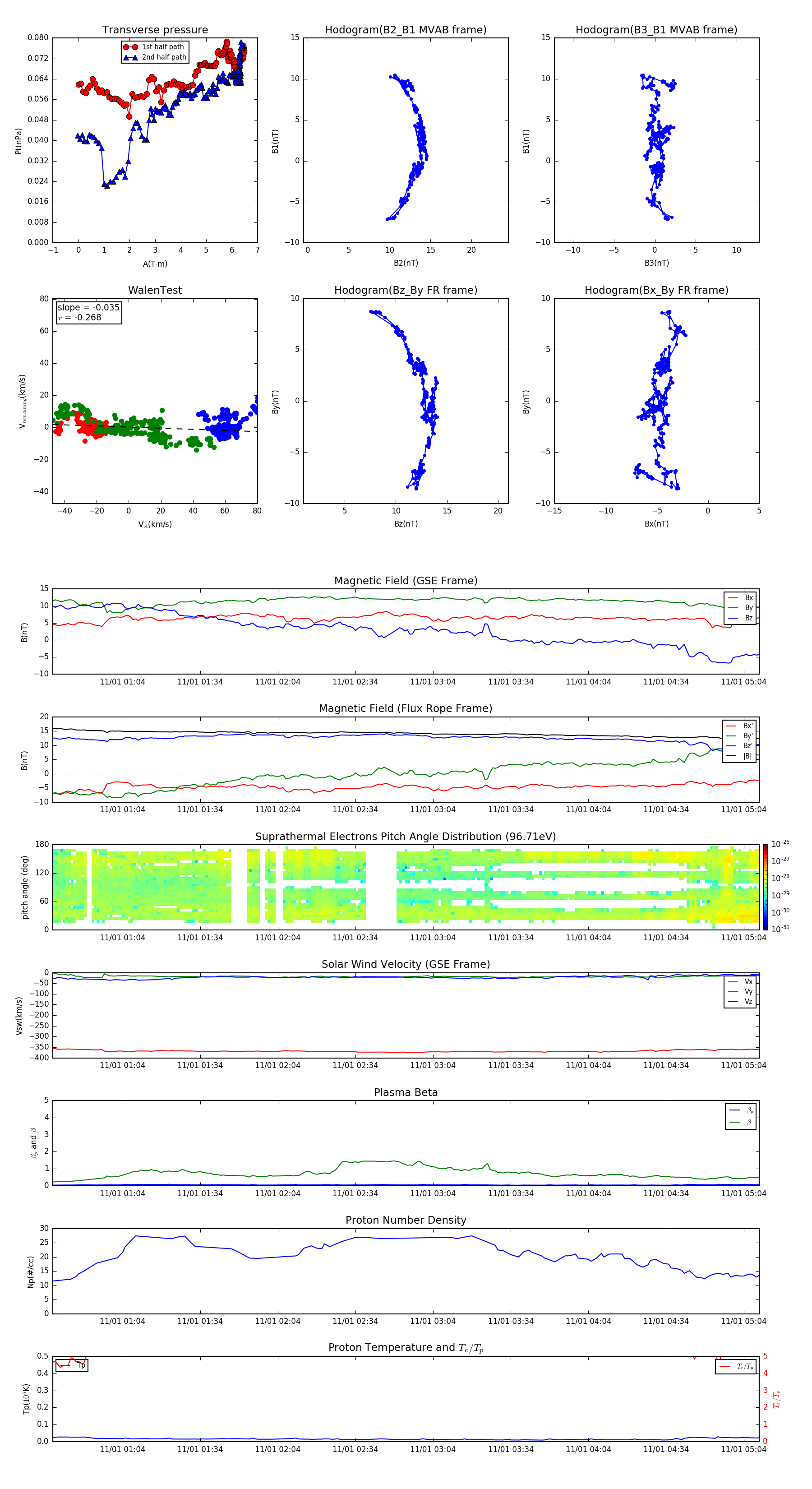Click the "Hodogram(B3_B1 MVAB frame)" title
The height and width of the screenshot is (1489, 812).
656,30
